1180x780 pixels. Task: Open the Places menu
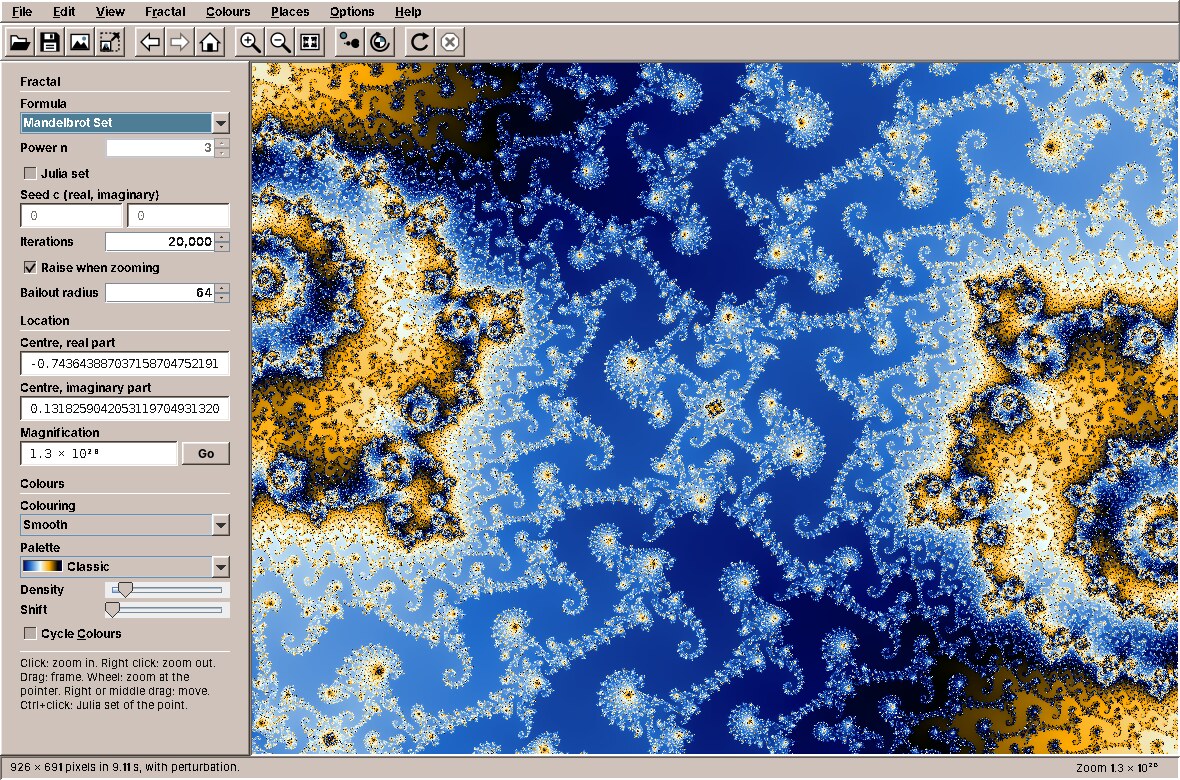(x=290, y=11)
